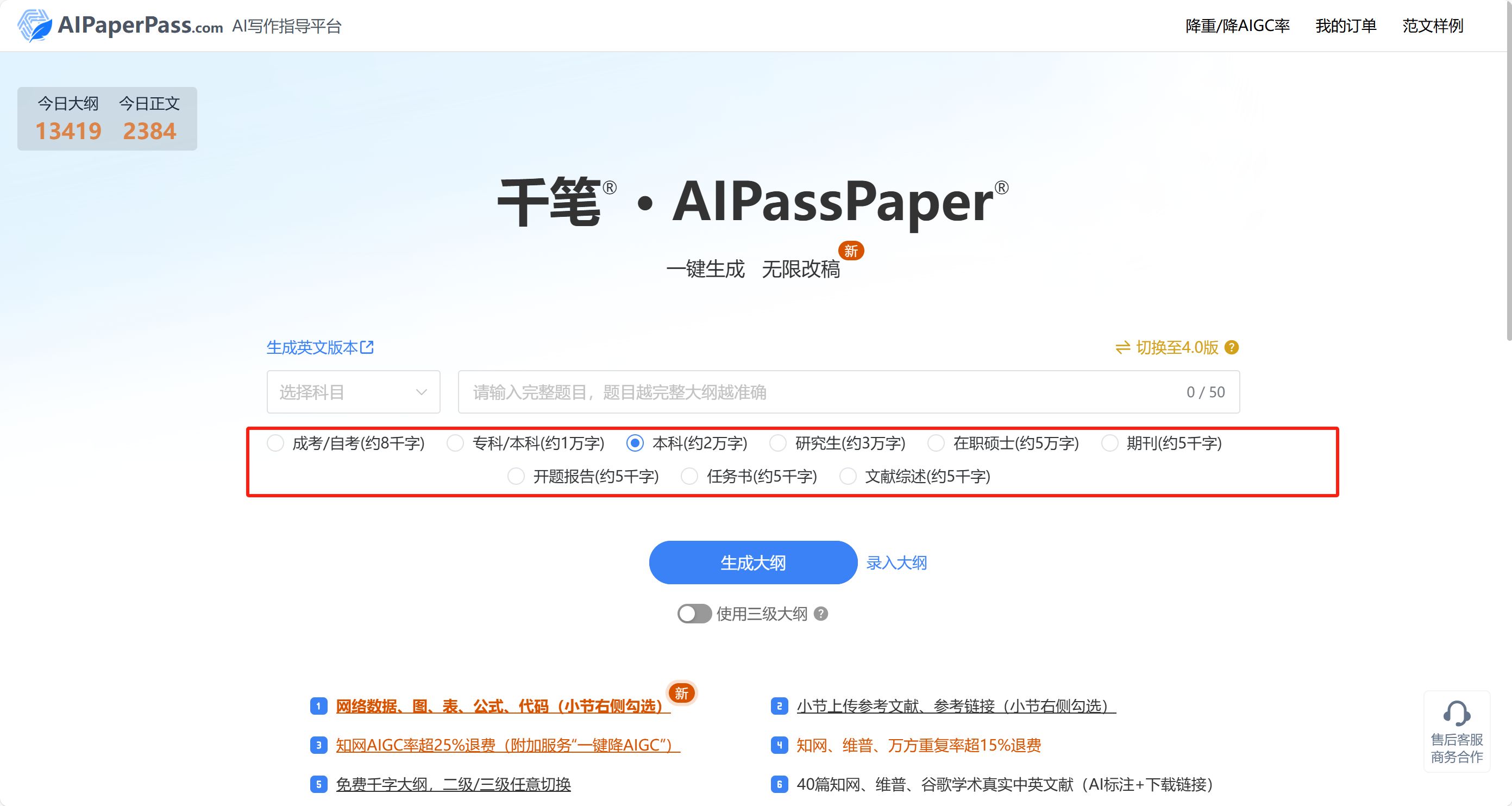Viewport: 1512px width, 806px height.
Task: Open the 网络数据、图、表、公式、代码 feature link
Action: (503, 705)
